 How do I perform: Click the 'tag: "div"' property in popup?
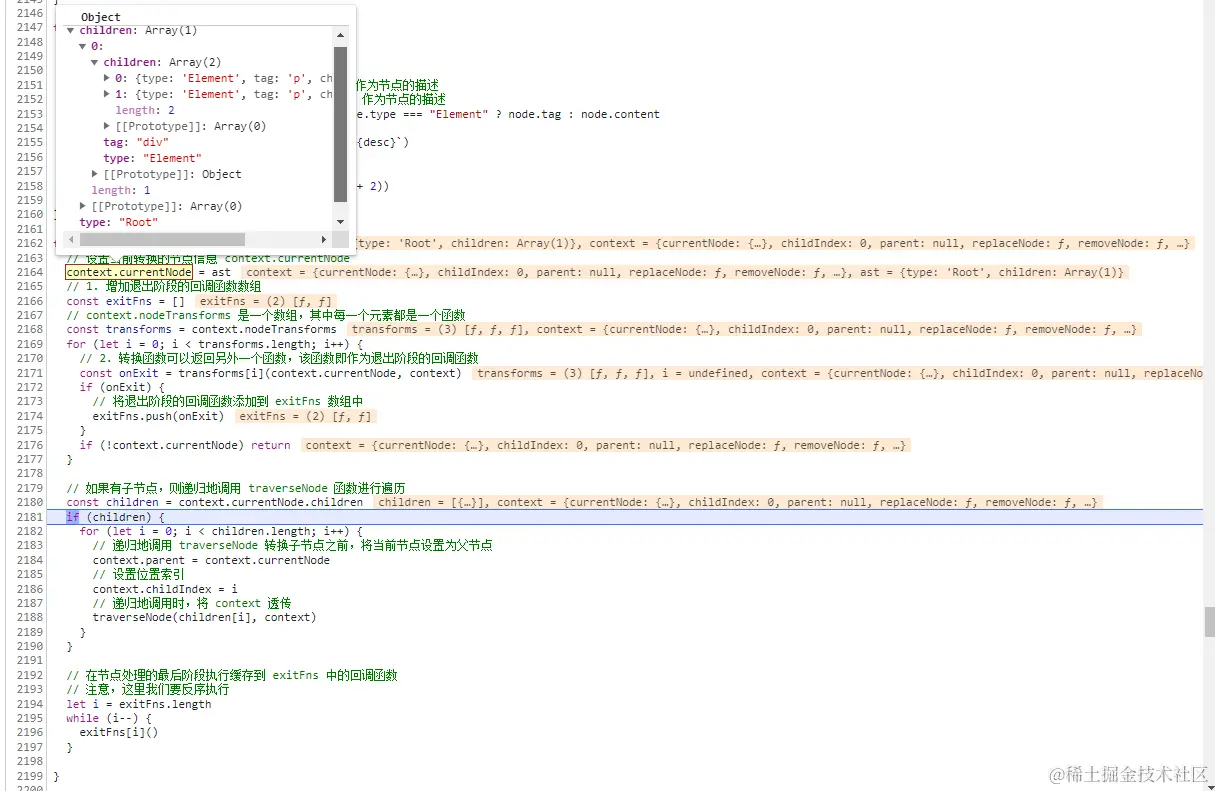click(x=136, y=143)
